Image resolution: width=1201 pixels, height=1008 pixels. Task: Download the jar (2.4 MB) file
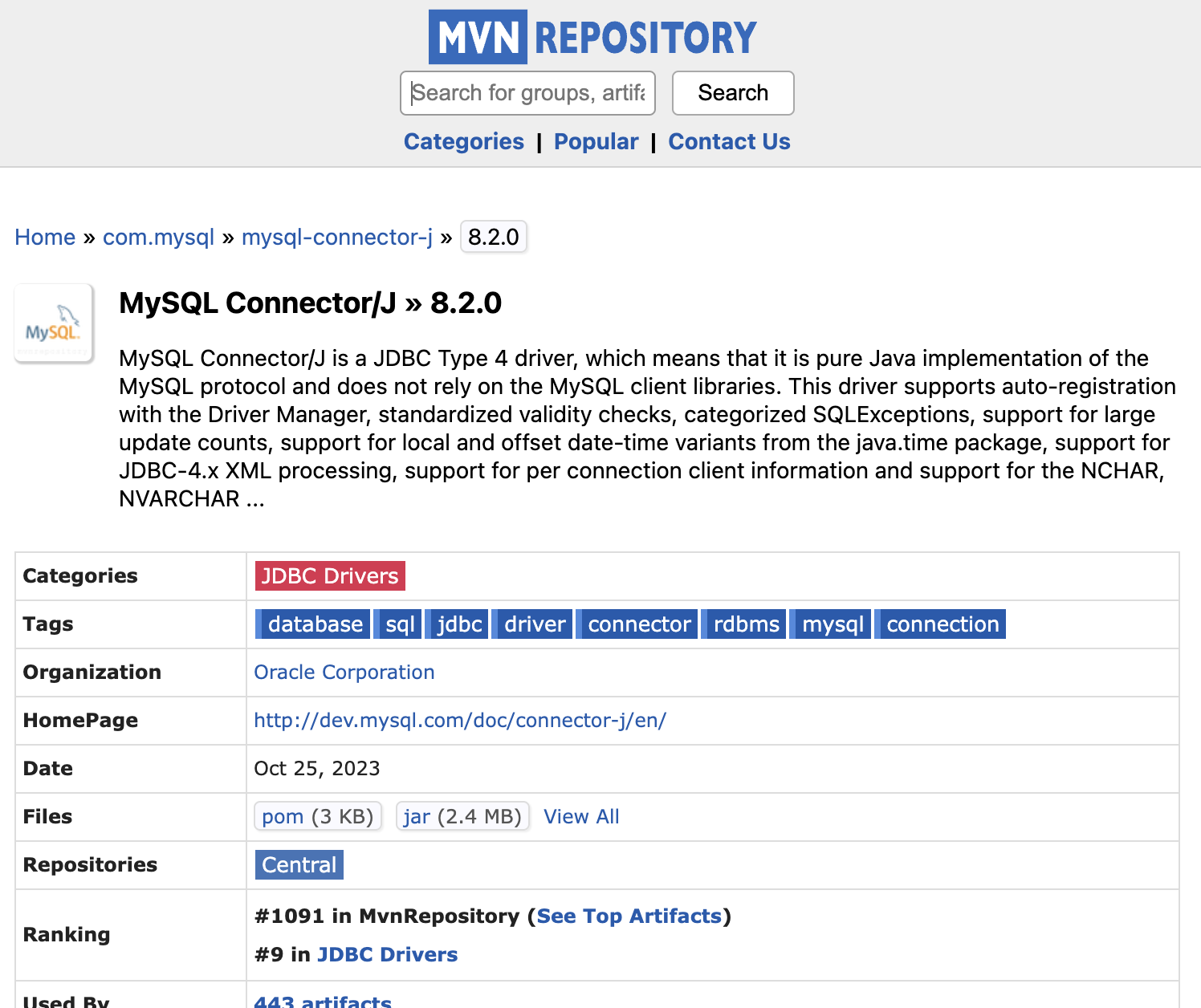pyautogui.click(x=462, y=816)
